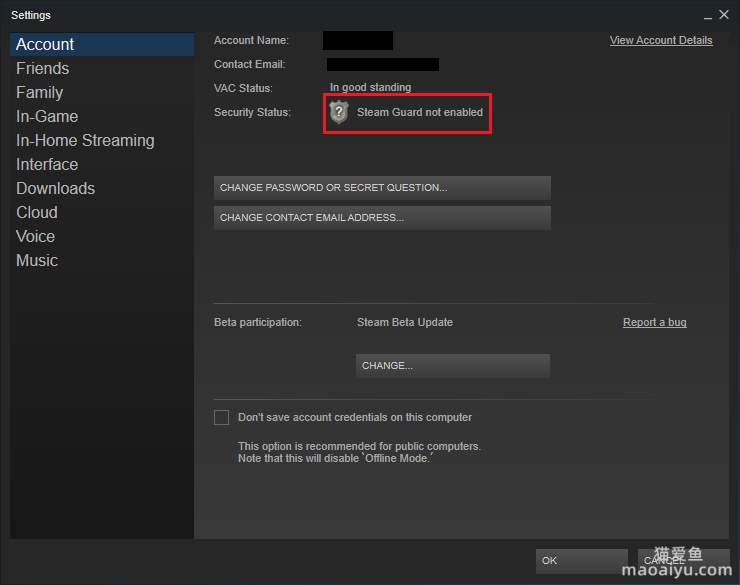Click the Account Name label
The image size is (740, 585).
(251, 41)
